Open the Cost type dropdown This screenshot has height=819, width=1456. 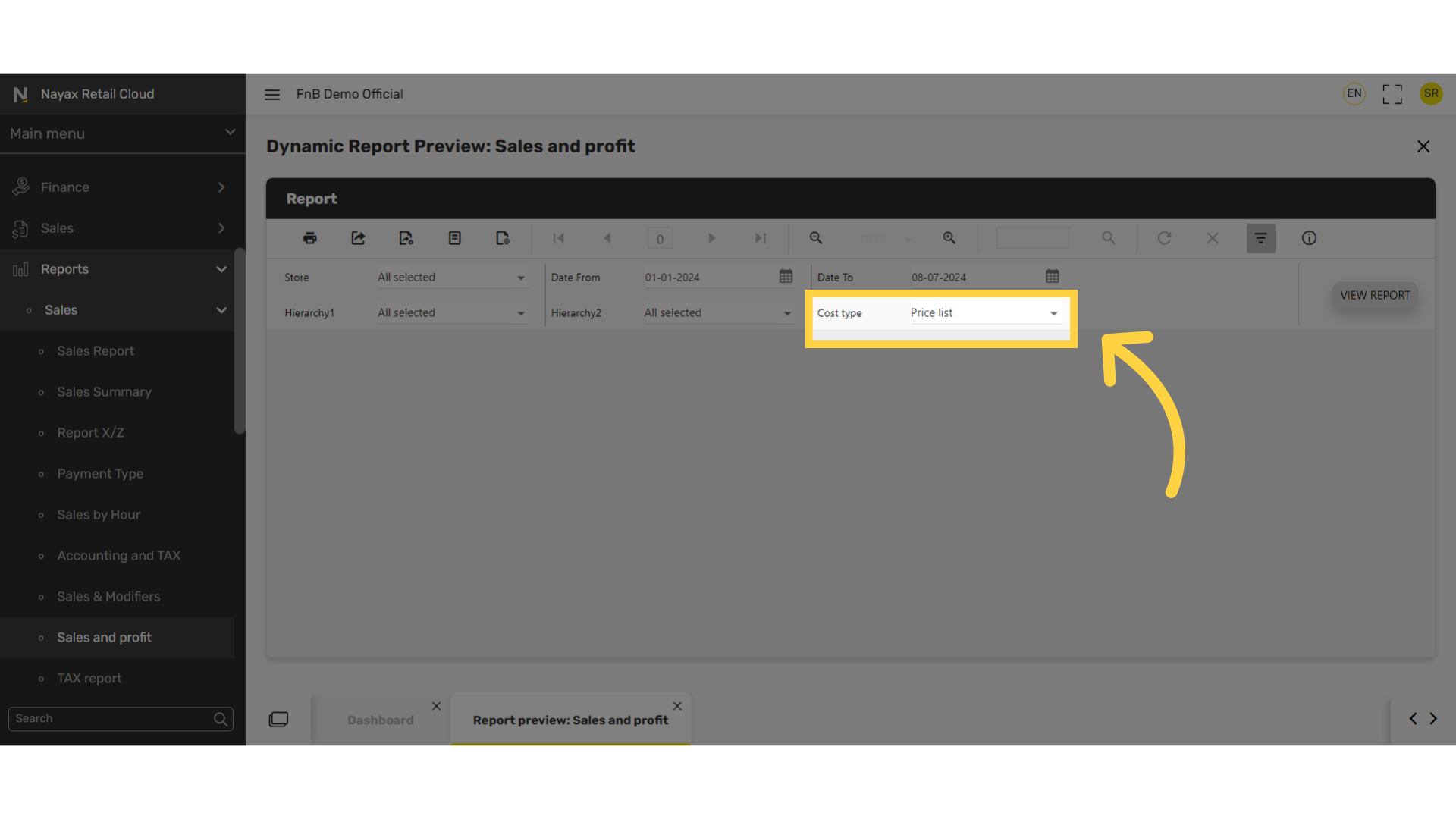click(x=984, y=313)
